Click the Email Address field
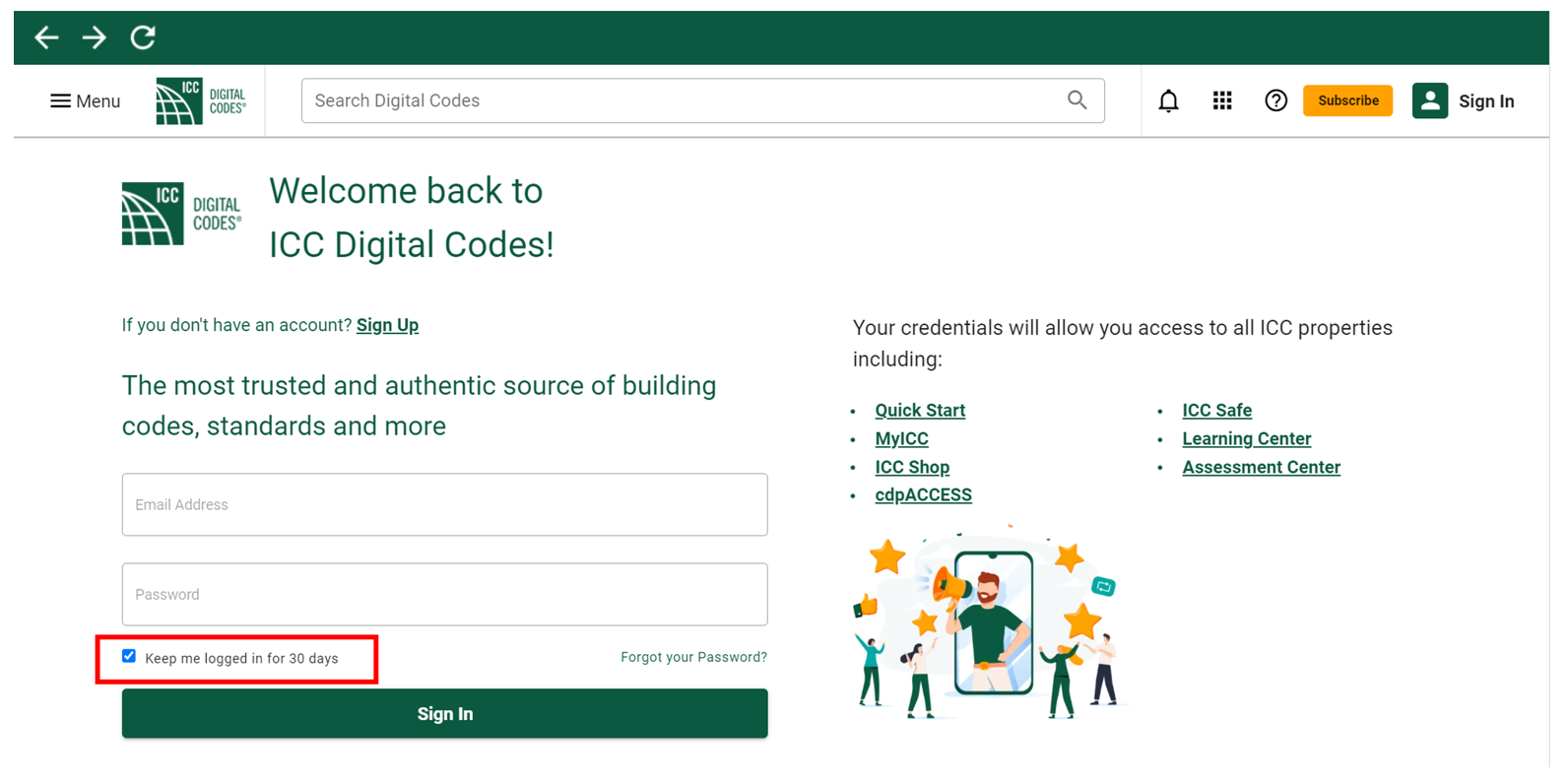The width and height of the screenshot is (1568, 783). click(x=444, y=504)
